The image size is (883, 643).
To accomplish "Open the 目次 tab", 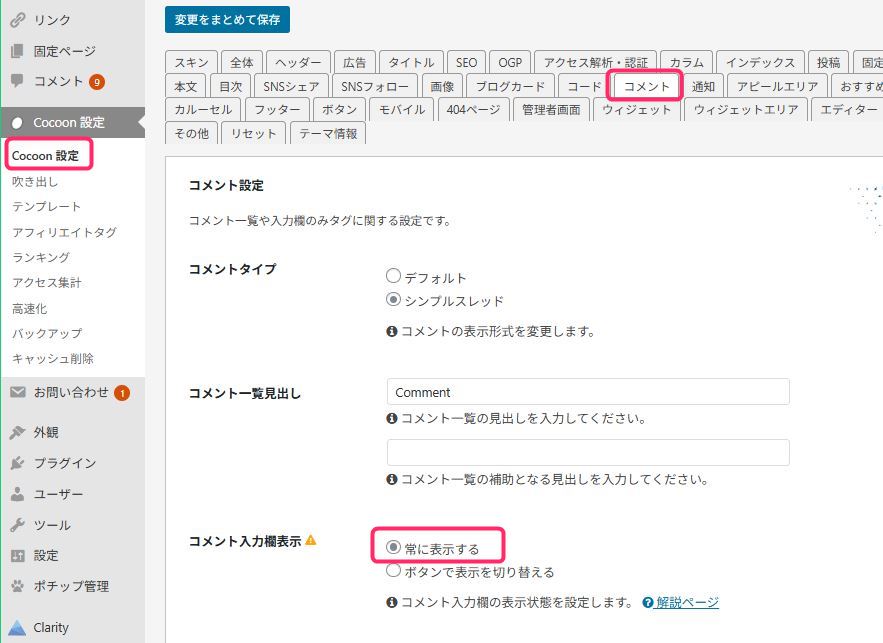I will tap(230, 86).
